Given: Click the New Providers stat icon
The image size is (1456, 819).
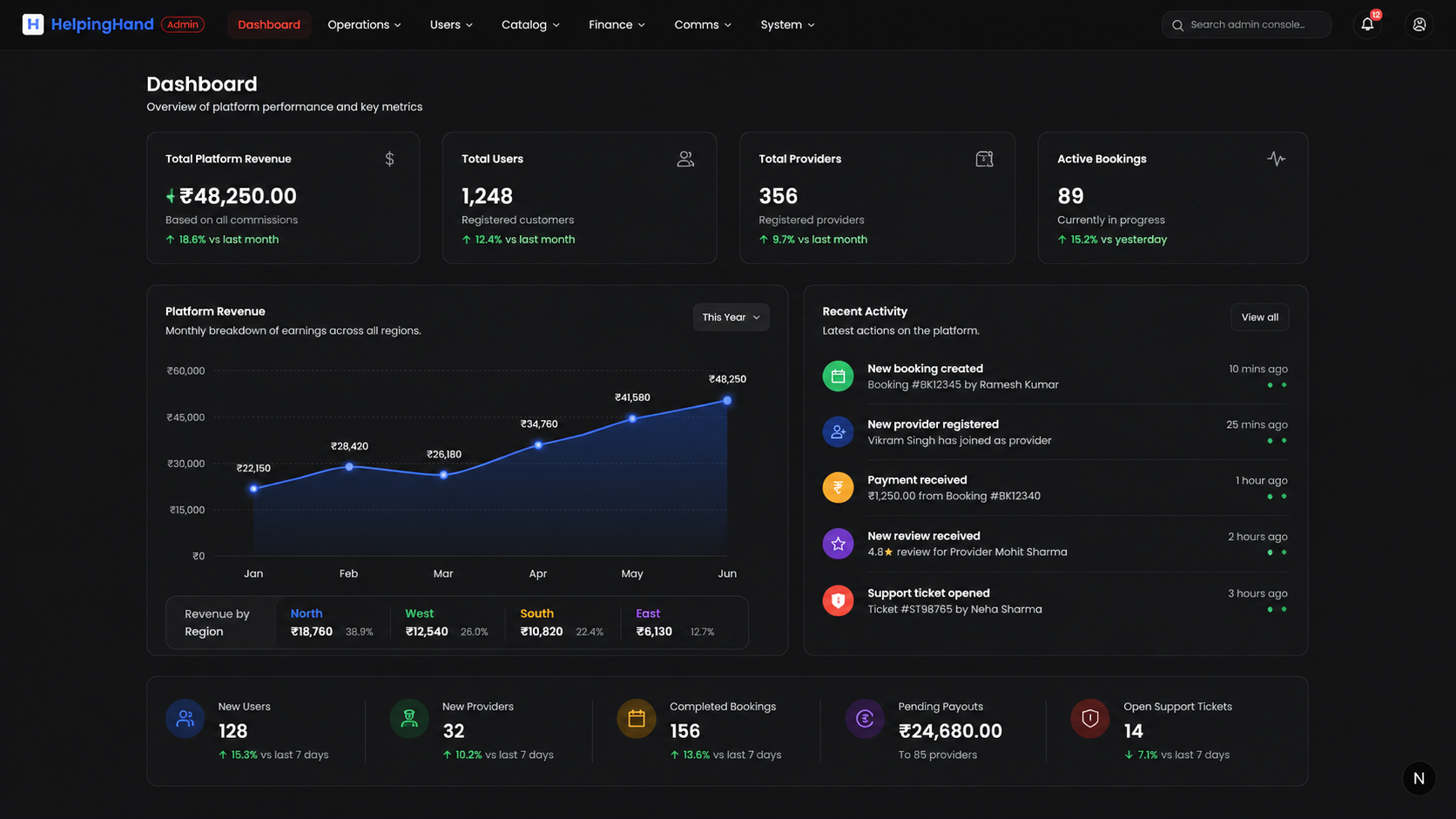Looking at the screenshot, I should pos(409,719).
